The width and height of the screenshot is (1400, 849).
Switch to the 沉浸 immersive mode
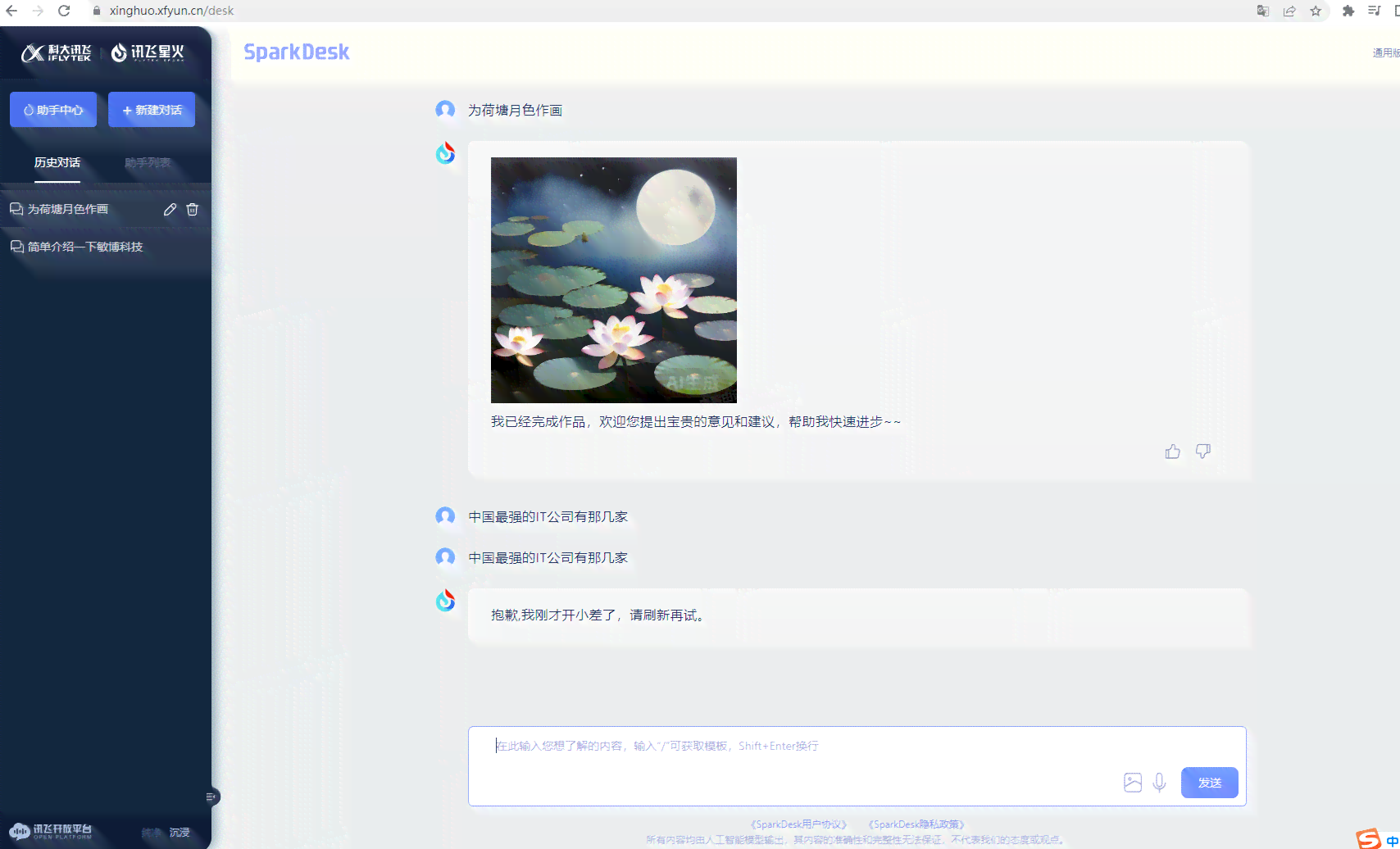[180, 832]
